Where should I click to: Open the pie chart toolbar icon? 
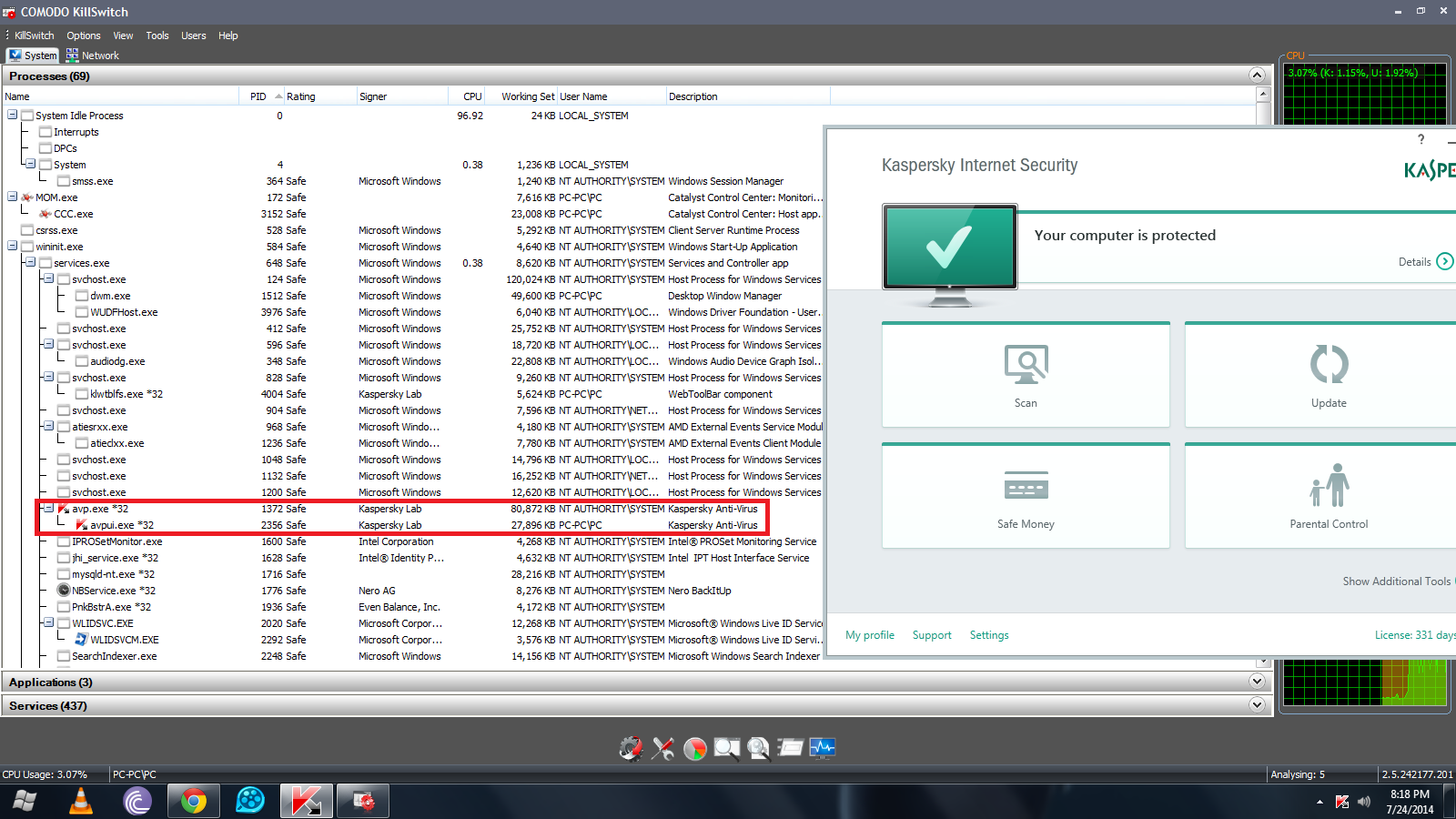pyautogui.click(x=695, y=749)
